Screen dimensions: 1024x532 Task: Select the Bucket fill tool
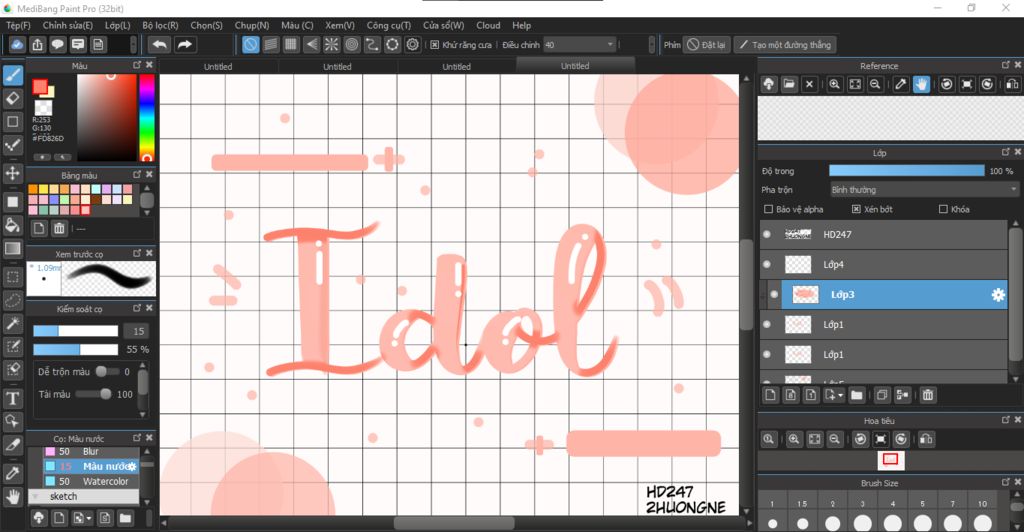(x=12, y=225)
